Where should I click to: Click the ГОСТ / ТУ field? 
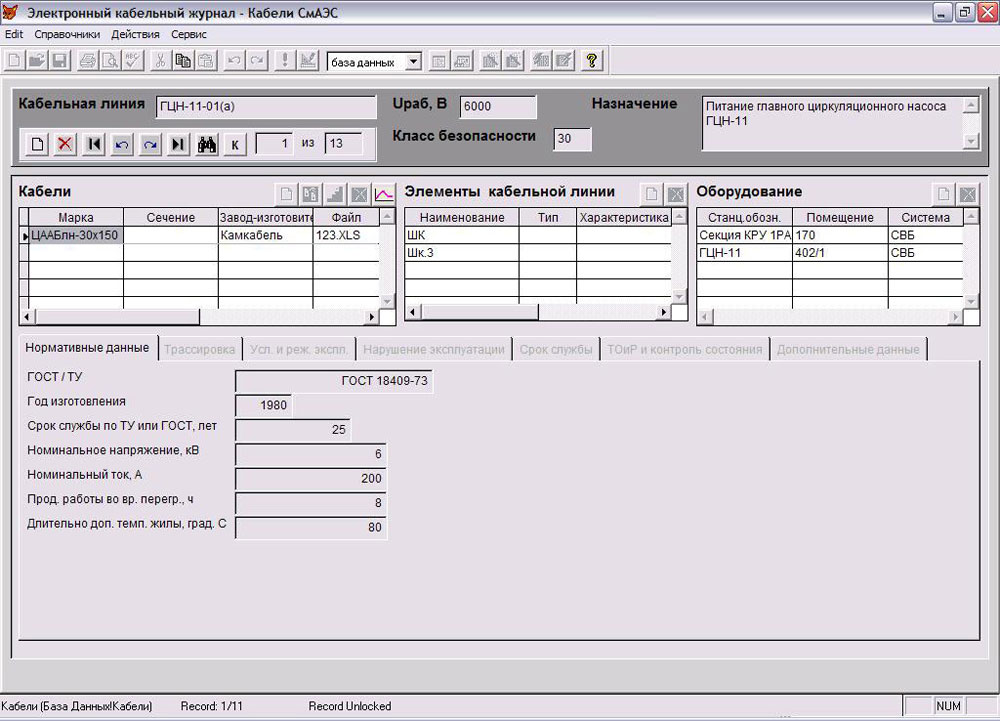334,381
